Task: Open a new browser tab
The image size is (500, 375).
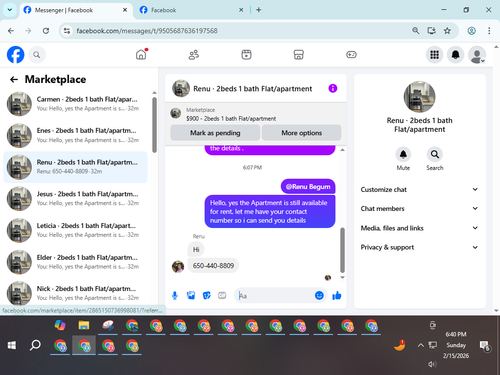Action: 259,10
